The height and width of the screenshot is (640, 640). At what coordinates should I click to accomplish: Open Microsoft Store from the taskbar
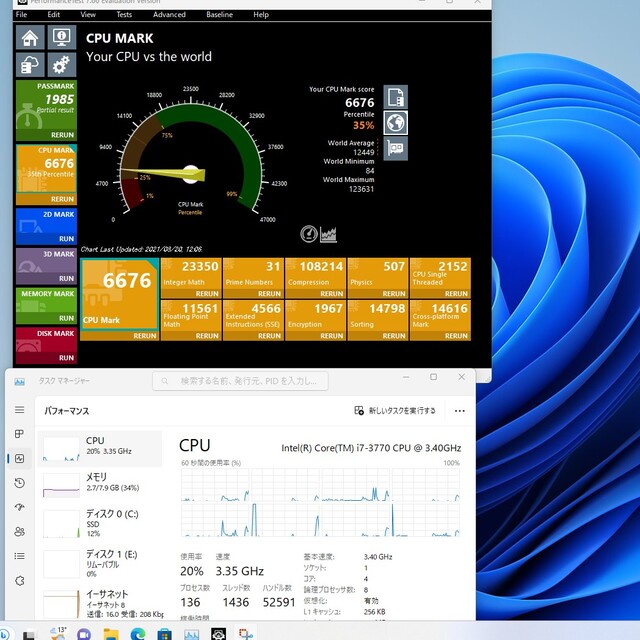164,634
